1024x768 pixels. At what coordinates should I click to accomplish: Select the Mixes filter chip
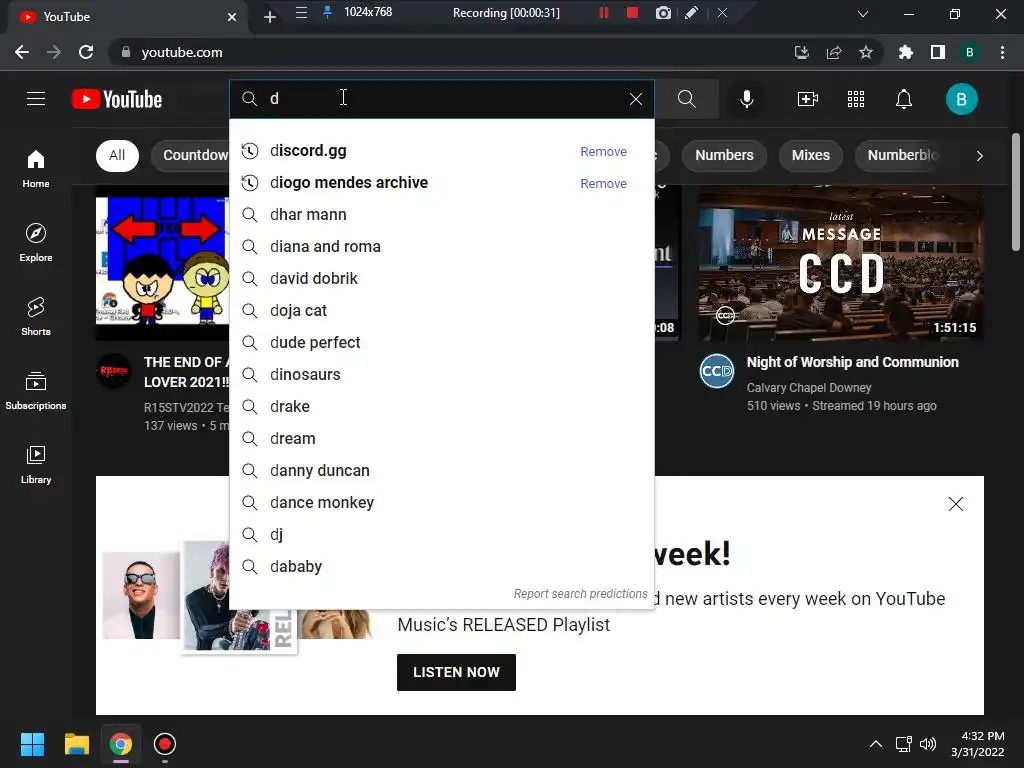[x=810, y=155]
